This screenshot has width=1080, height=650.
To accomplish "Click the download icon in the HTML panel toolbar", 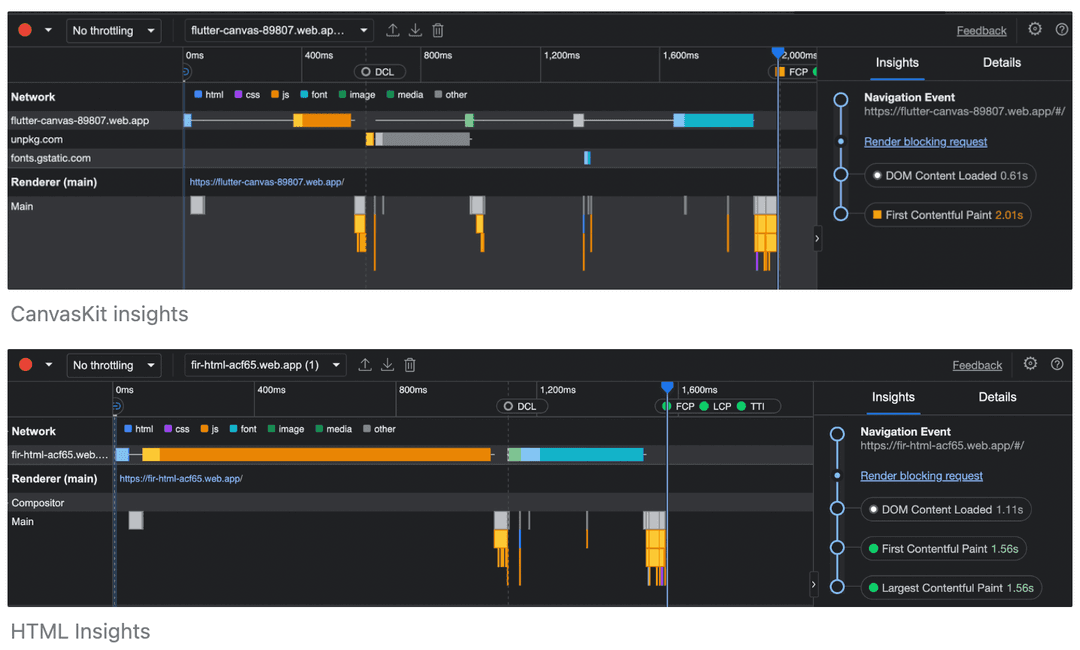I will click(x=387, y=365).
